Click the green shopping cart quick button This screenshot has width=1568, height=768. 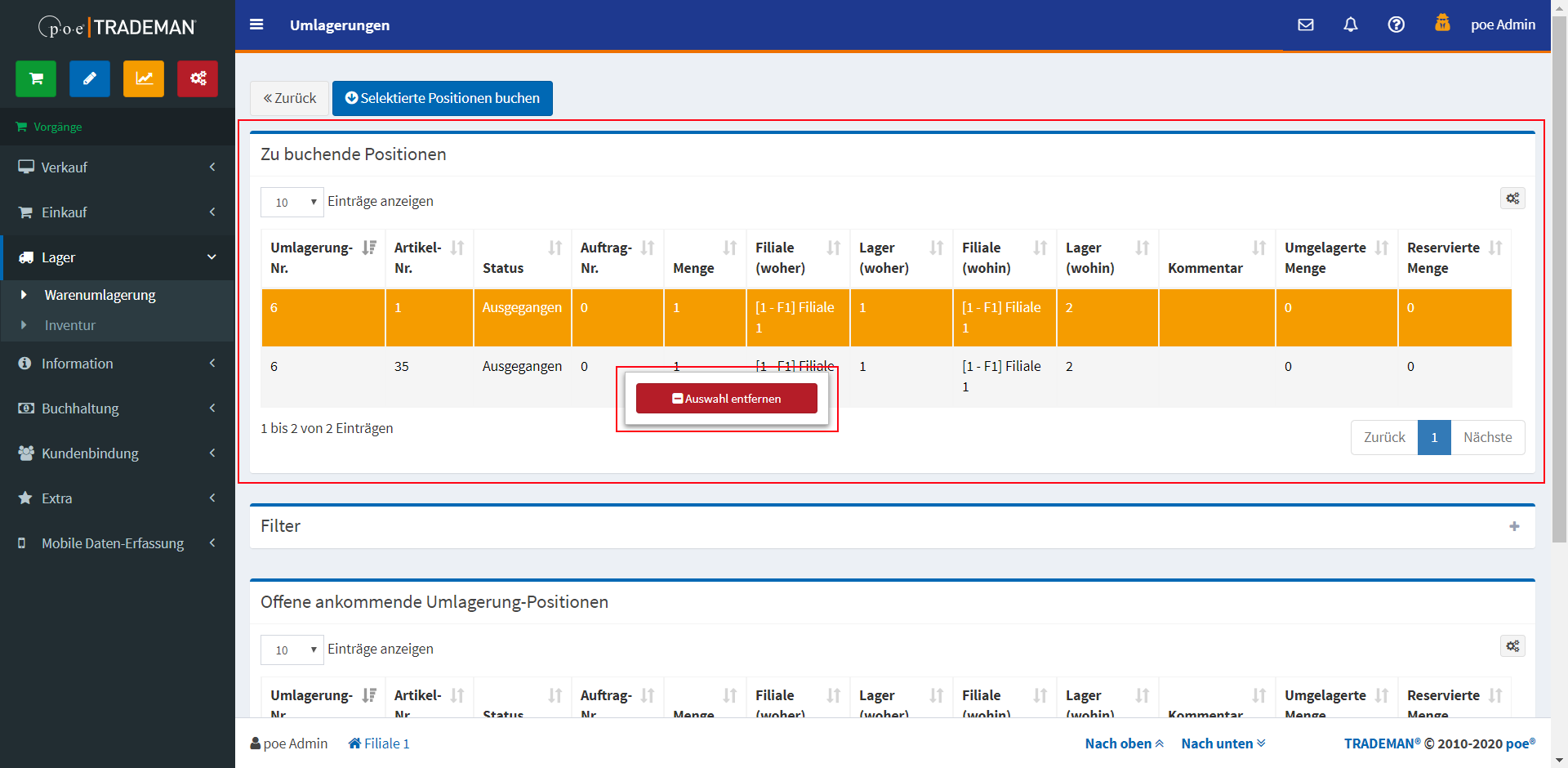click(x=36, y=79)
